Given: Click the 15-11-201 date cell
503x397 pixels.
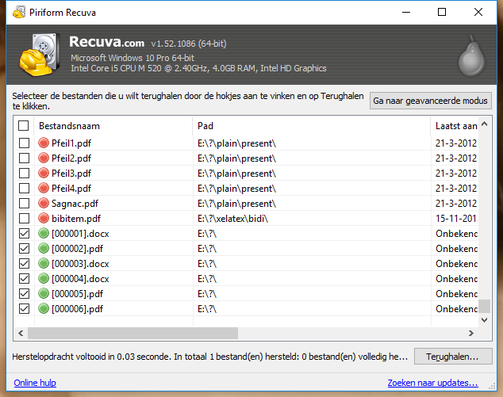Looking at the screenshot, I should click(x=456, y=218).
